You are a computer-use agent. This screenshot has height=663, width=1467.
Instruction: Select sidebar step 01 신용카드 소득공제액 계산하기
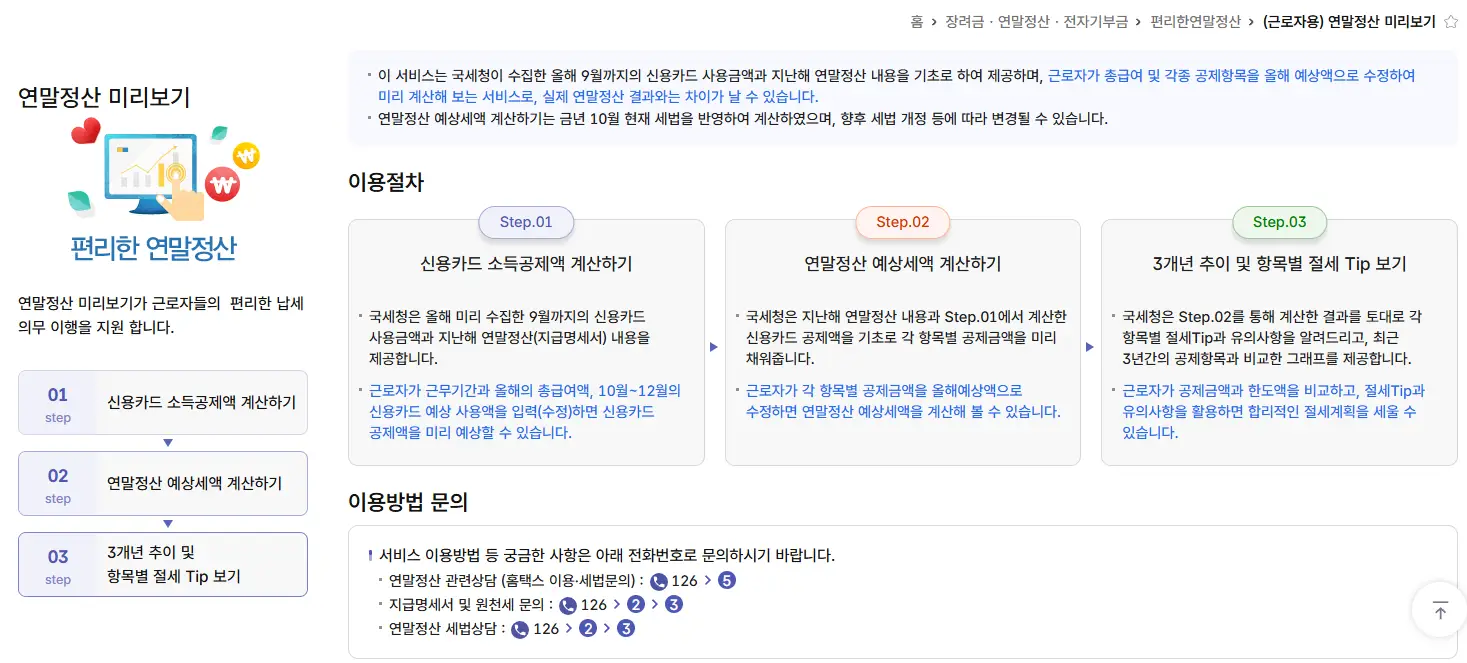163,402
